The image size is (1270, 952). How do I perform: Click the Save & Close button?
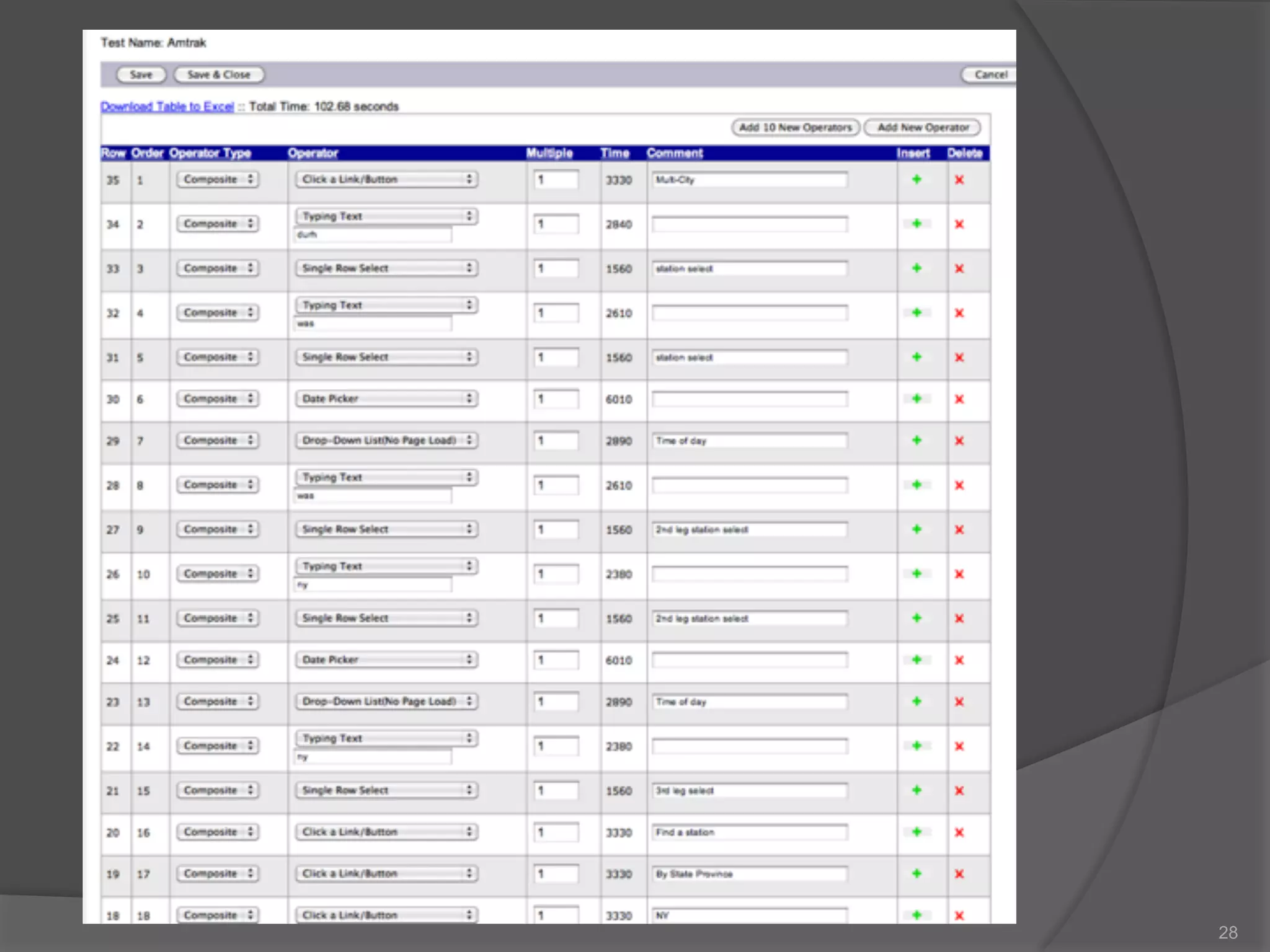pos(219,75)
